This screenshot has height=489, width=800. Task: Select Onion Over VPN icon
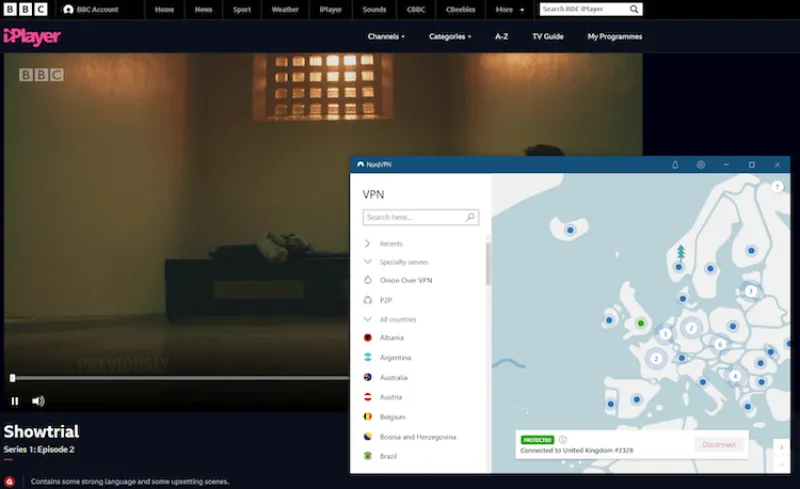[x=367, y=280]
